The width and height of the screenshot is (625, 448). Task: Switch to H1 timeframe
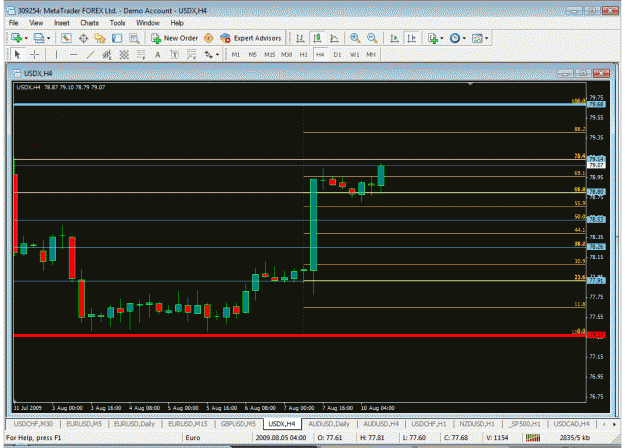303,55
